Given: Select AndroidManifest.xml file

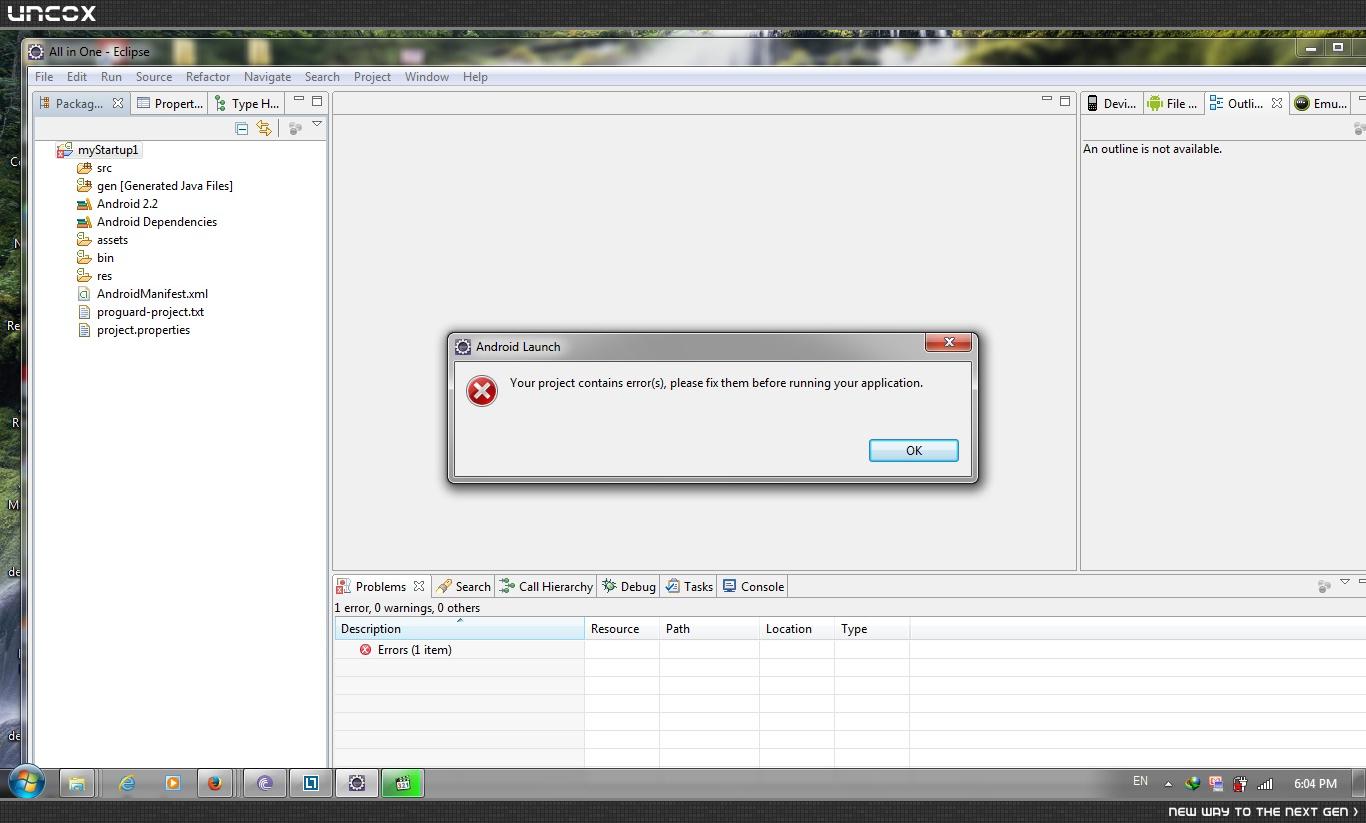Looking at the screenshot, I should 152,294.
